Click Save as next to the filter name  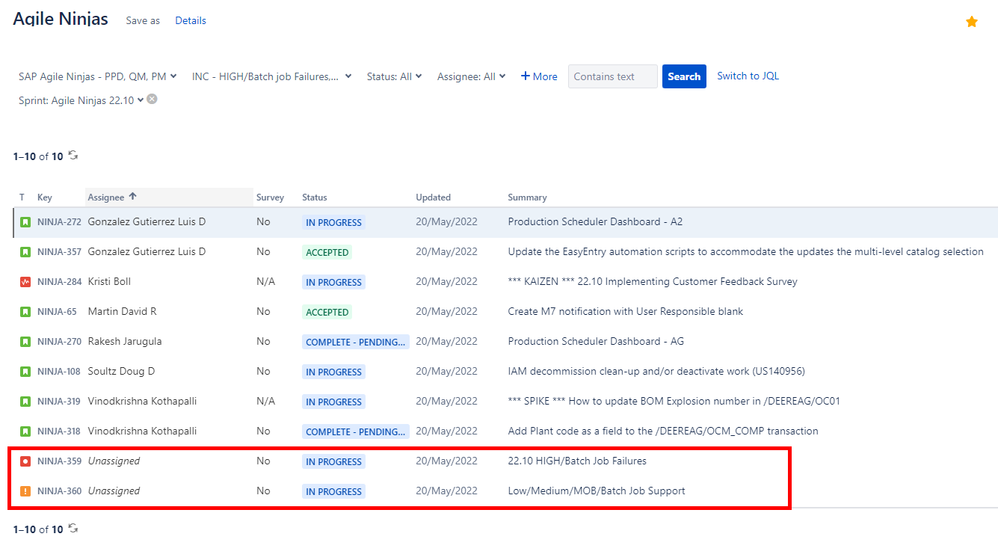[x=143, y=20]
